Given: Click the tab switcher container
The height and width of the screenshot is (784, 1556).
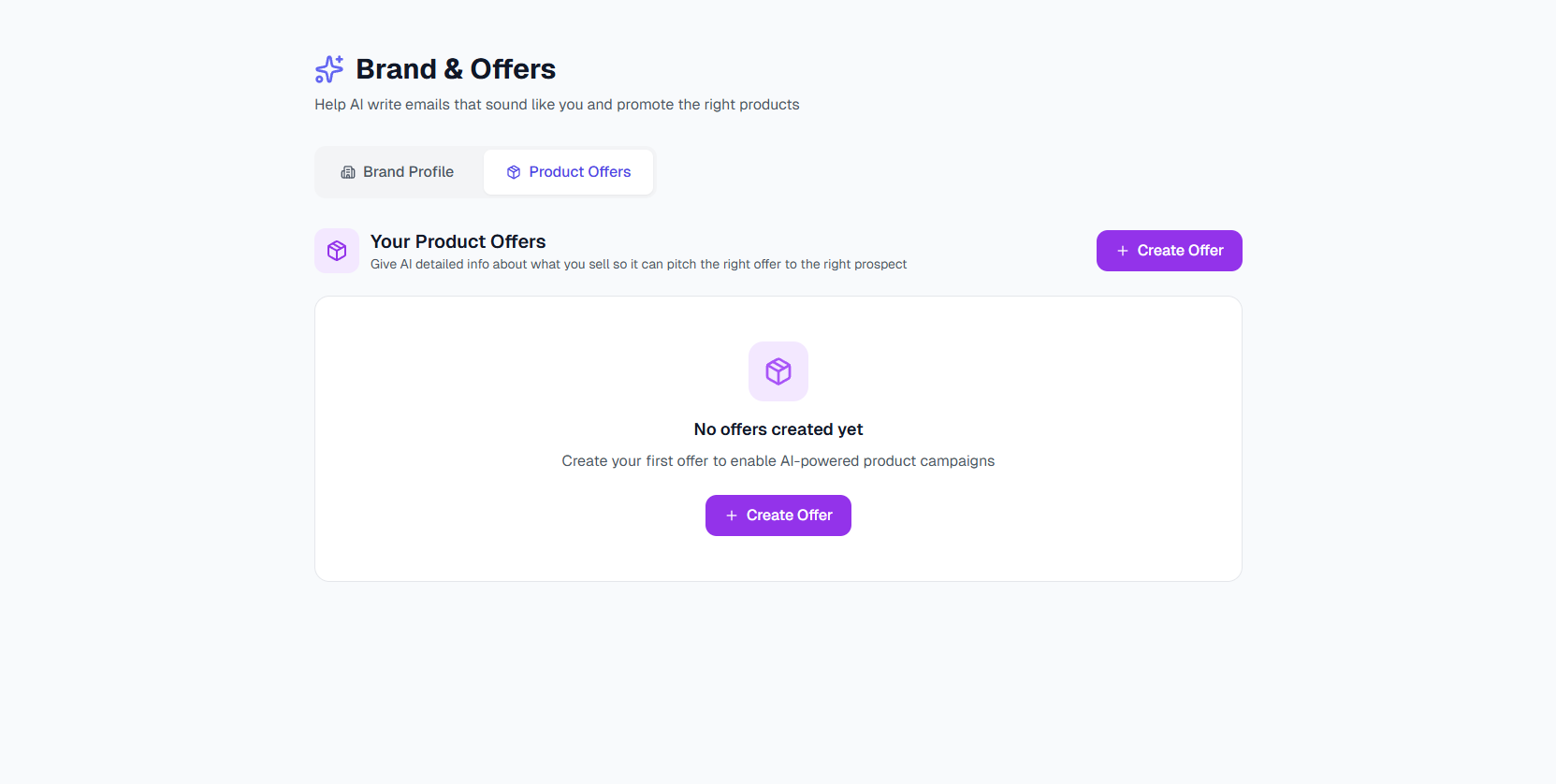Looking at the screenshot, I should point(485,171).
